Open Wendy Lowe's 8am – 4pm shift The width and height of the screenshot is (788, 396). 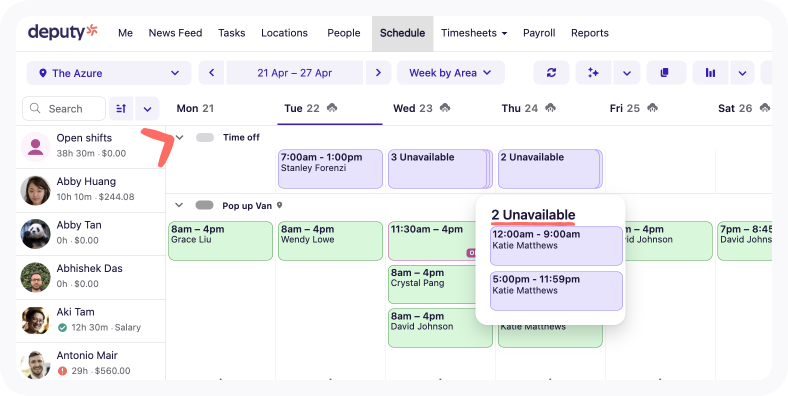coord(330,241)
